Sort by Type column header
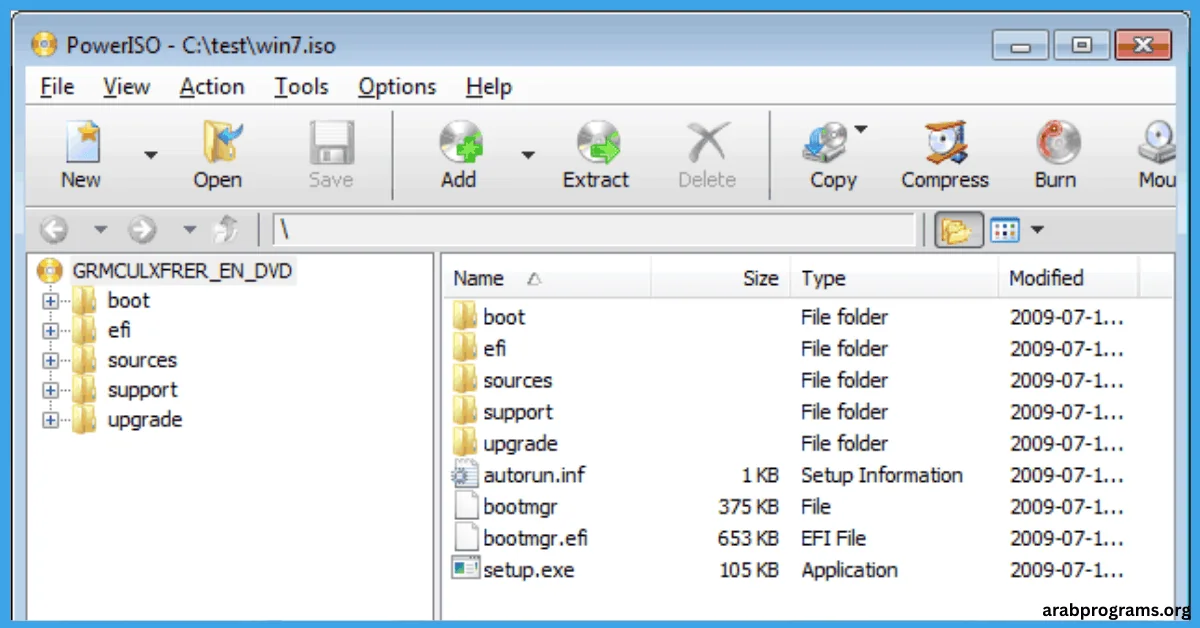This screenshot has height=628, width=1200. click(894, 278)
